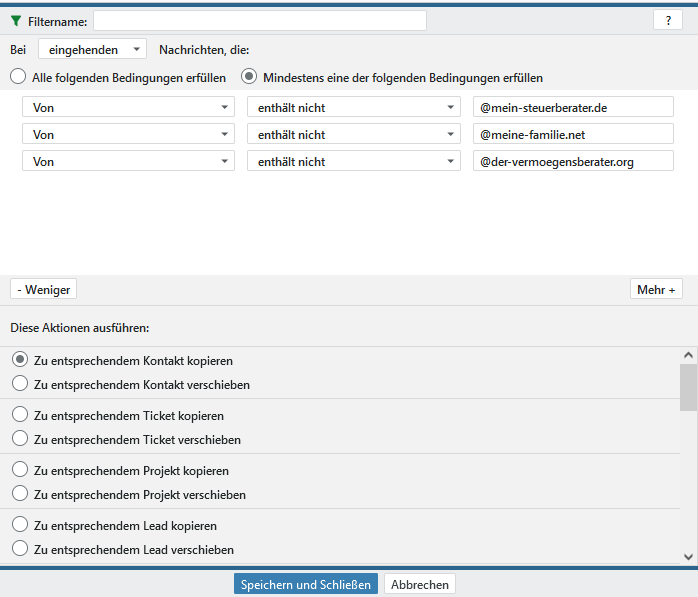Select 'Mindestens eine der folgenden Bedingungen erfüllen'
This screenshot has width=698, height=597.
coord(249,77)
